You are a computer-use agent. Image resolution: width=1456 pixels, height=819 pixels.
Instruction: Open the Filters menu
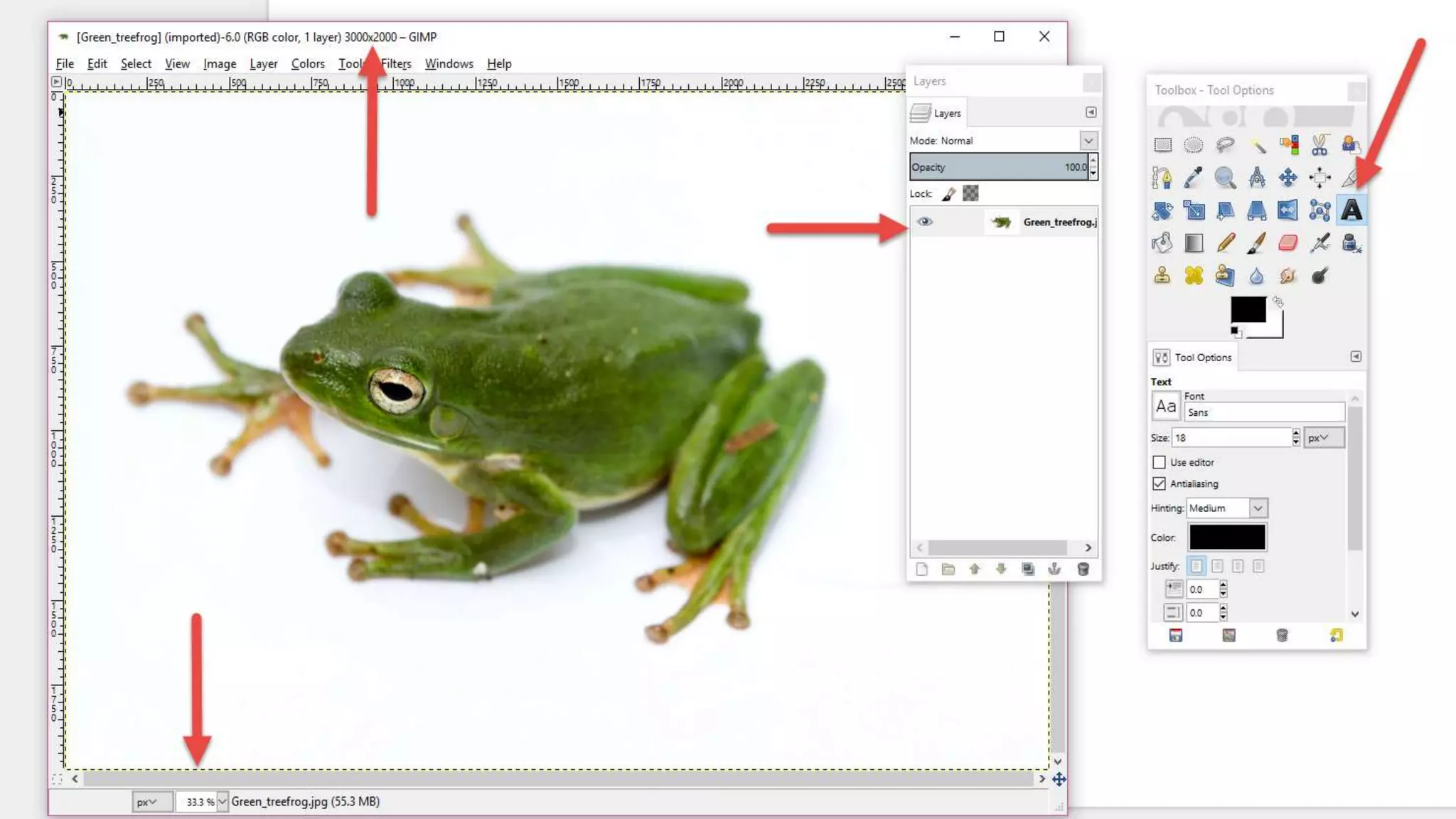[x=396, y=64]
